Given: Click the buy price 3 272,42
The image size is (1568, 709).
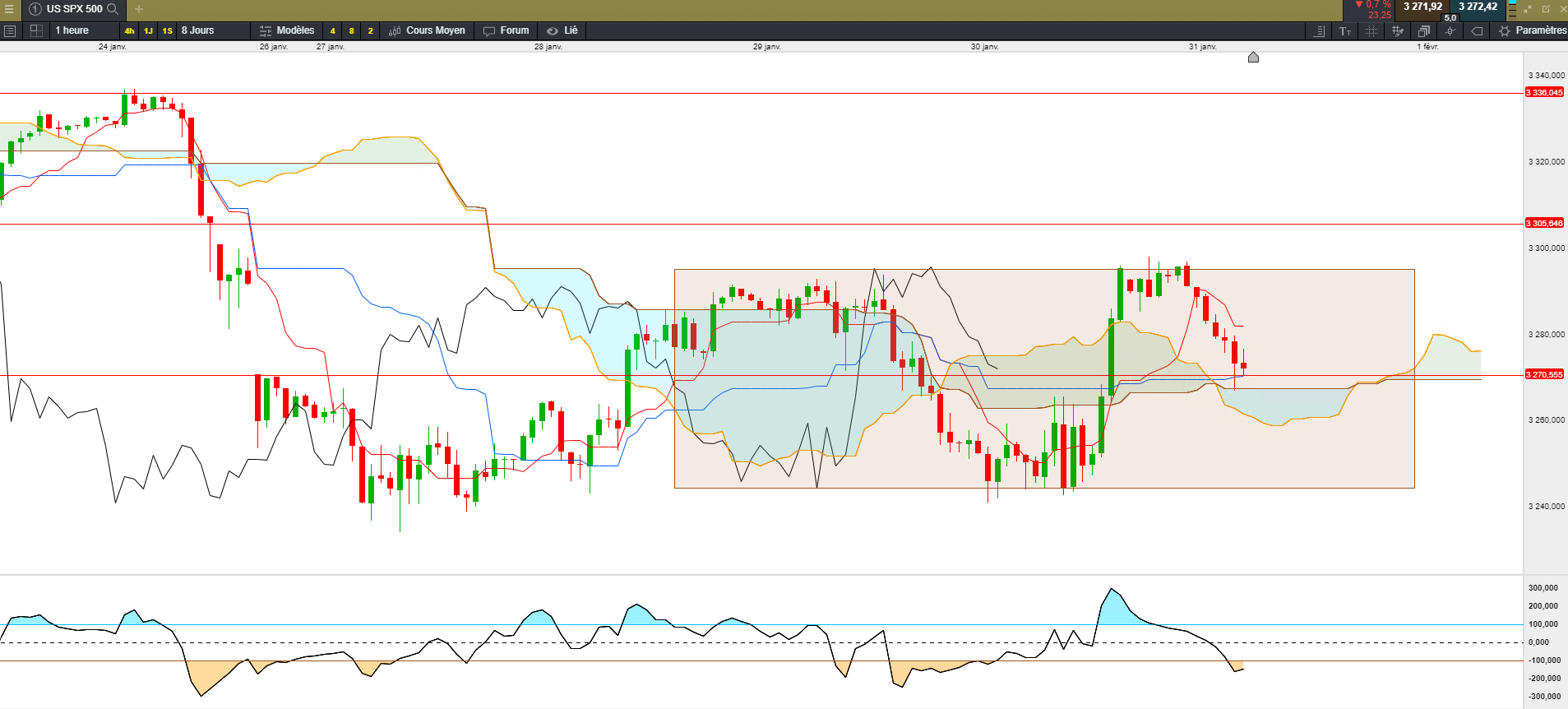Looking at the screenshot, I should click(1478, 7).
